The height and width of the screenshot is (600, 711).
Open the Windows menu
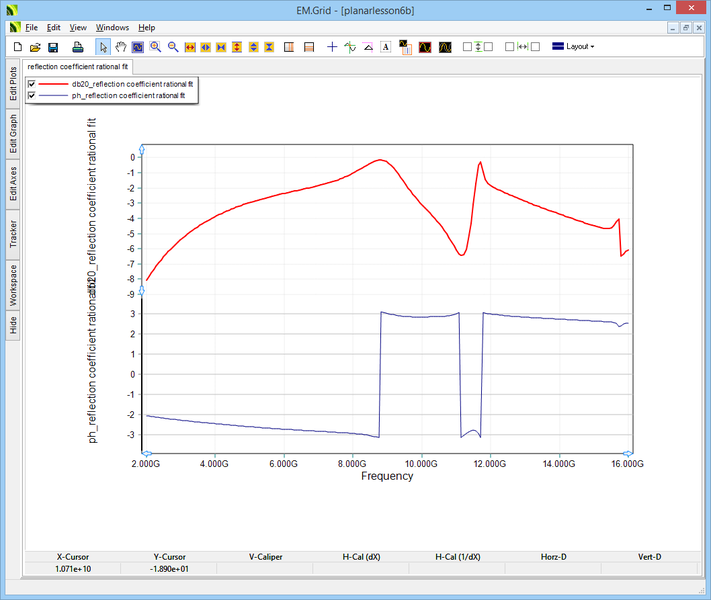(112, 27)
